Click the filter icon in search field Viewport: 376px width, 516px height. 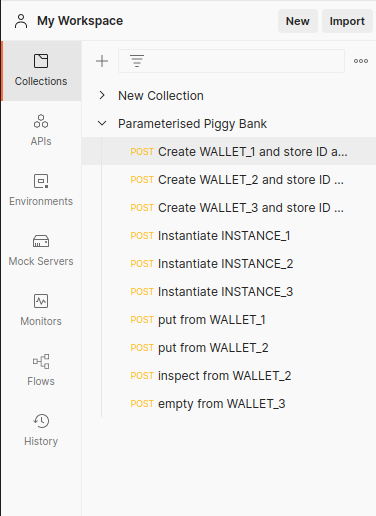pos(137,61)
